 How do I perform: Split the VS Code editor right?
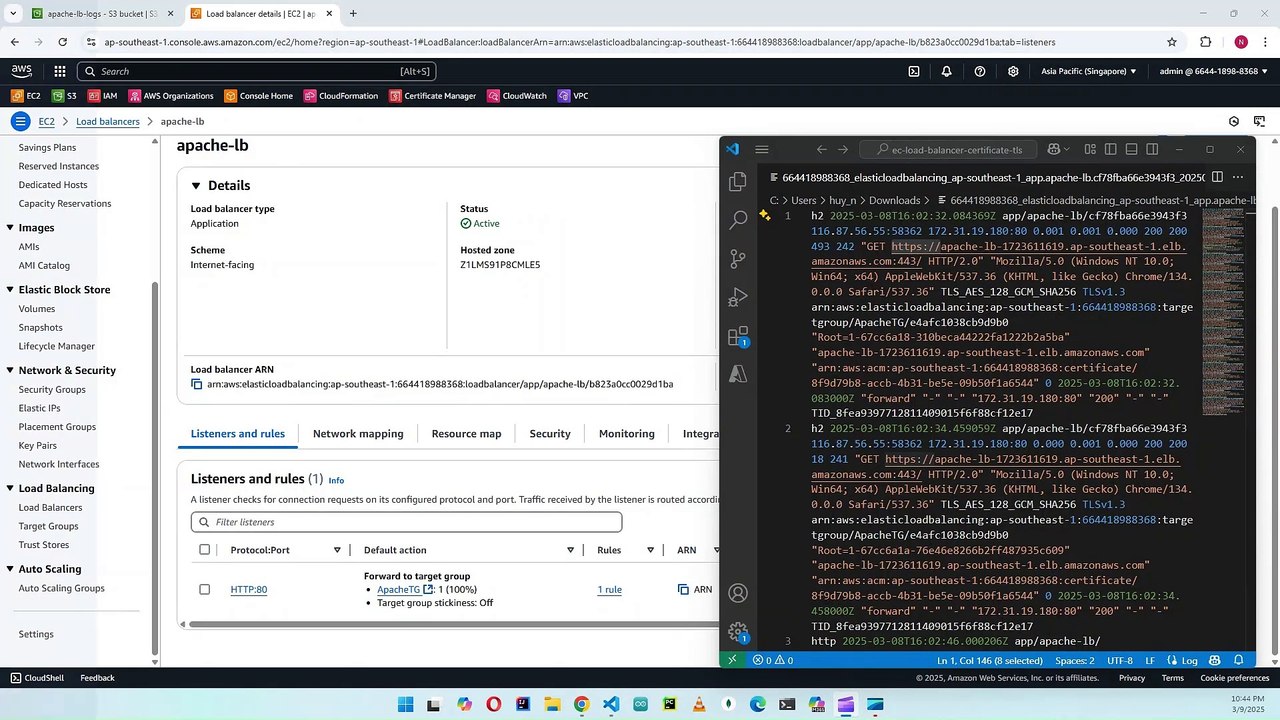1217,177
